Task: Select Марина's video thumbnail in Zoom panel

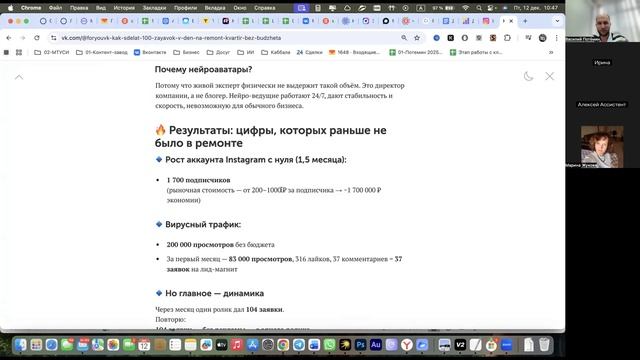Action: pos(602,147)
